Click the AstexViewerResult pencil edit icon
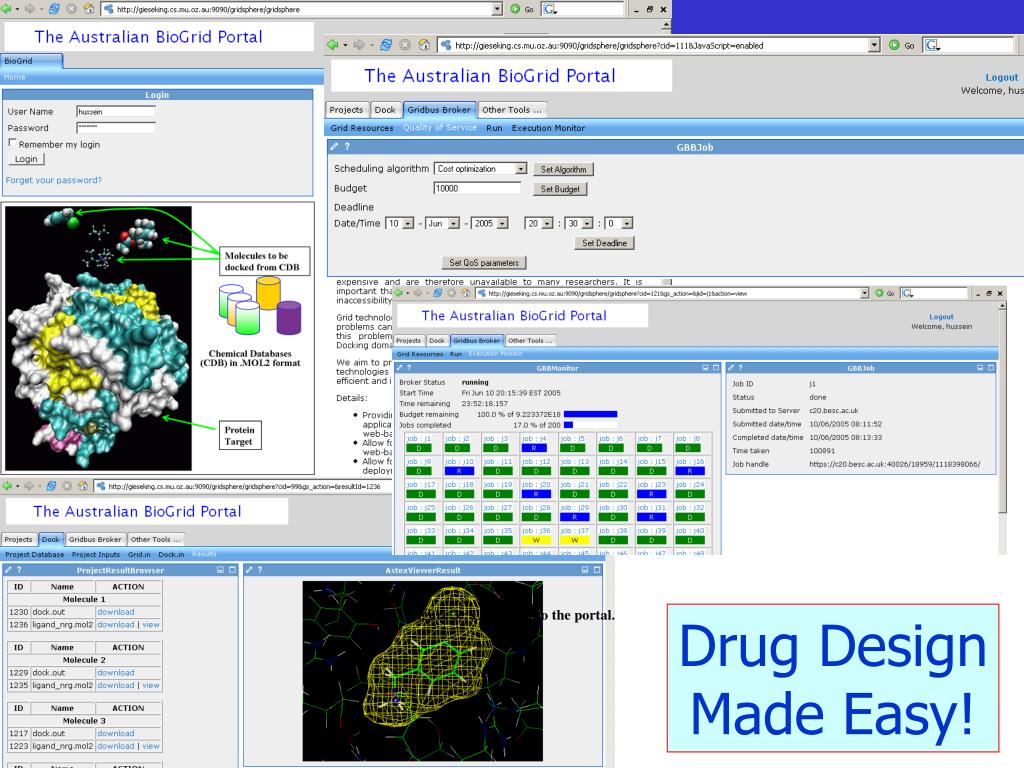The width and height of the screenshot is (1024, 768). (249, 570)
